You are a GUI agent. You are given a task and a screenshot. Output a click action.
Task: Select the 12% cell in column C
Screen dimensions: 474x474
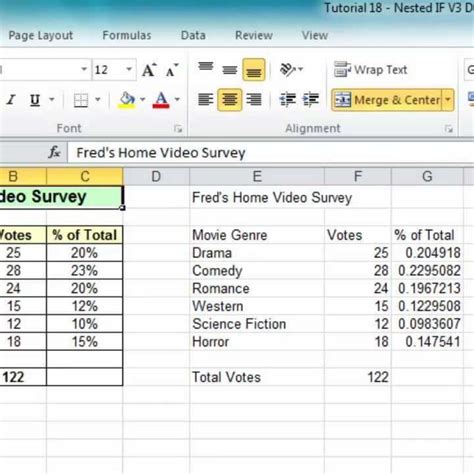85,306
